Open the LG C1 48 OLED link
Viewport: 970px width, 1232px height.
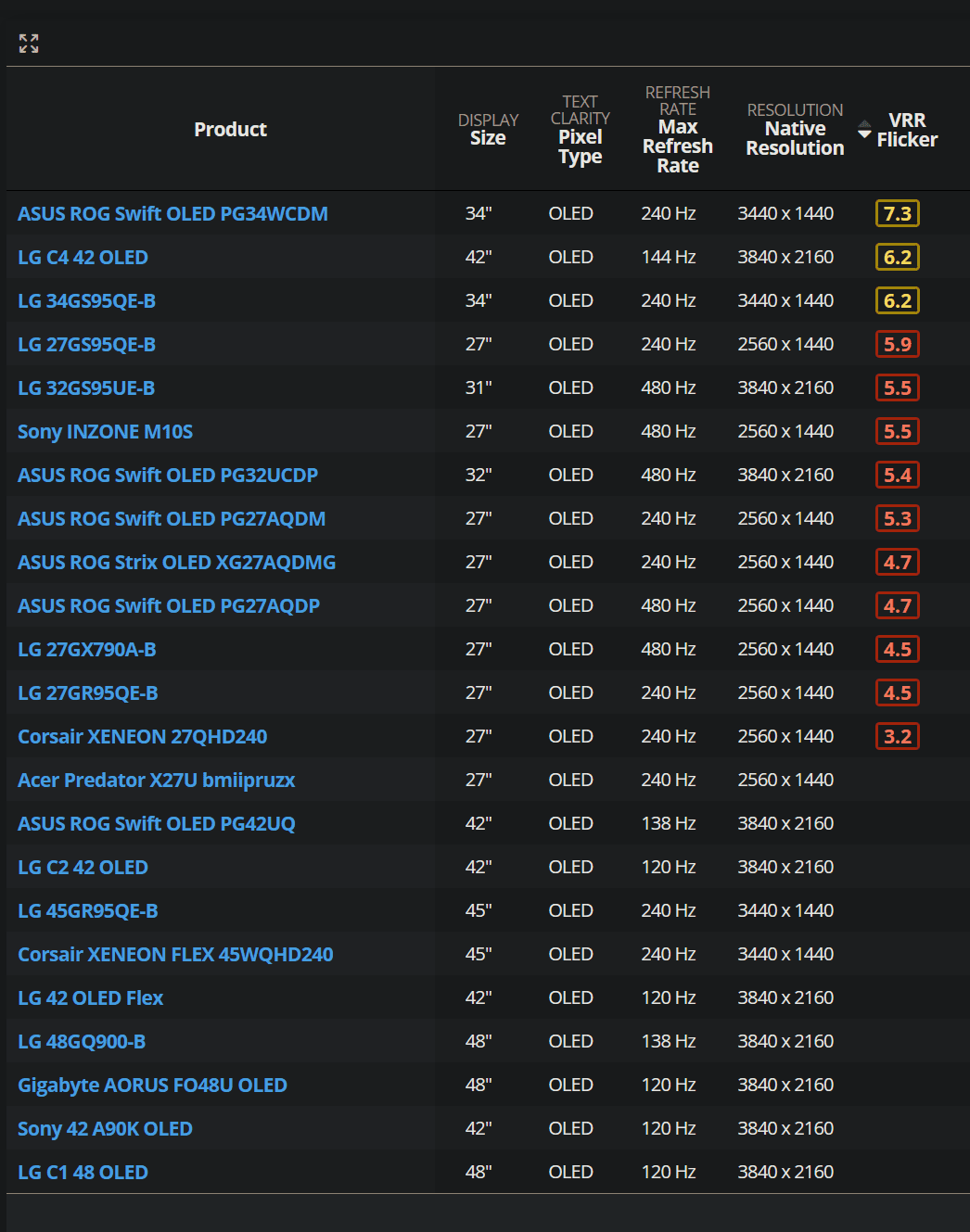[83, 1173]
